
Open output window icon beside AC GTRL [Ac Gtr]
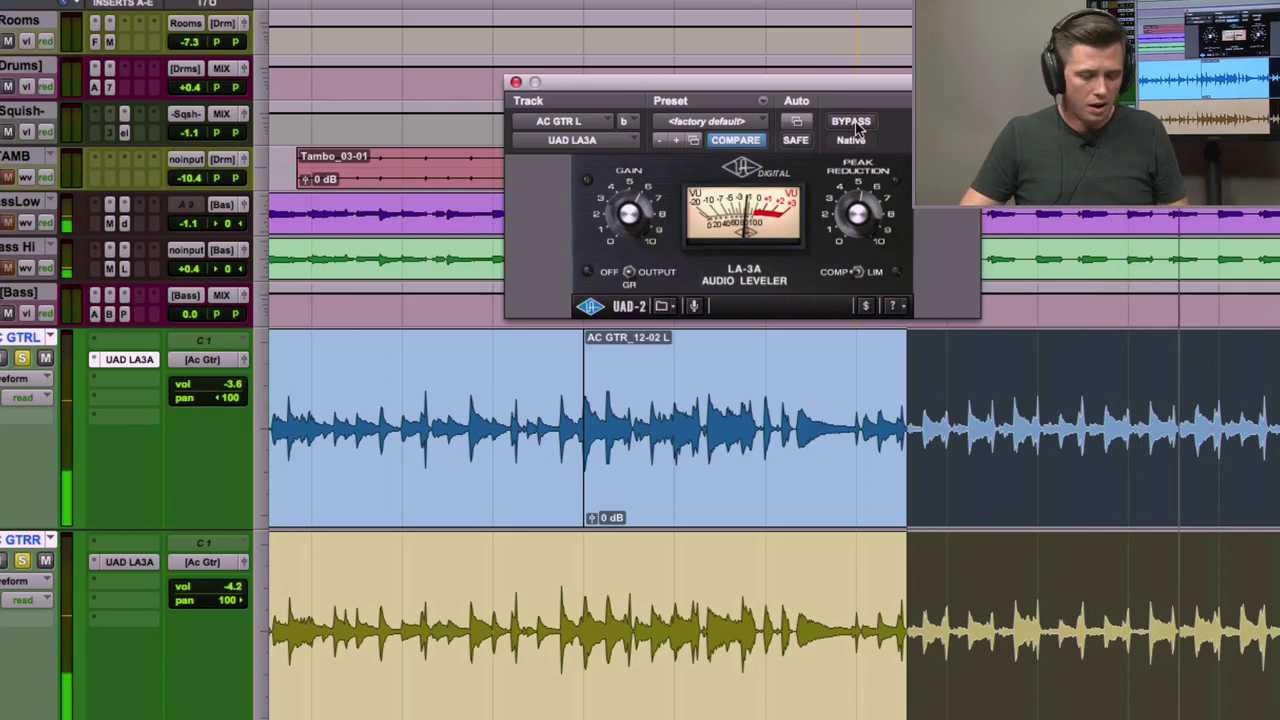pos(243,359)
